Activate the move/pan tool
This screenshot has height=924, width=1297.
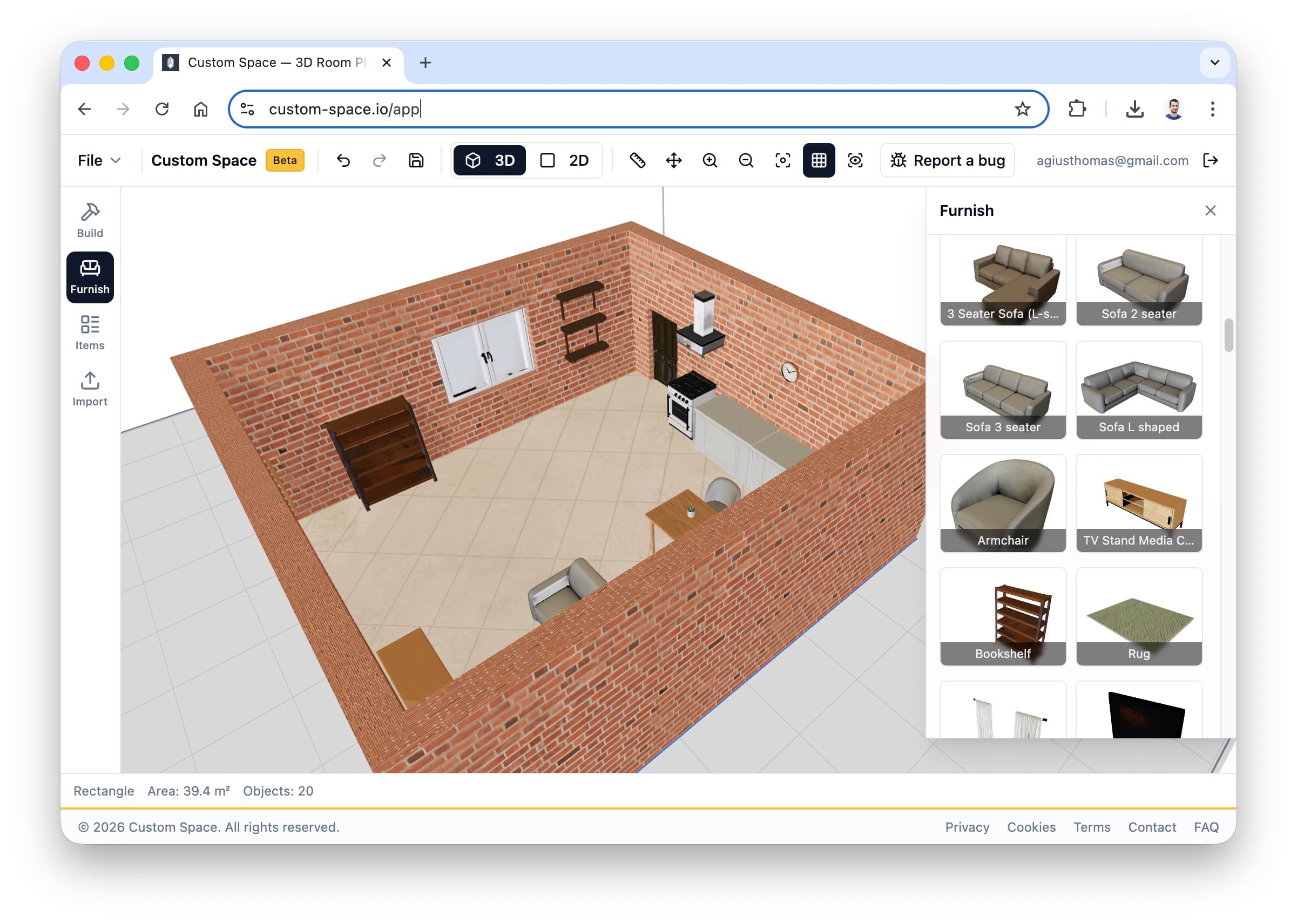pyautogui.click(x=674, y=160)
